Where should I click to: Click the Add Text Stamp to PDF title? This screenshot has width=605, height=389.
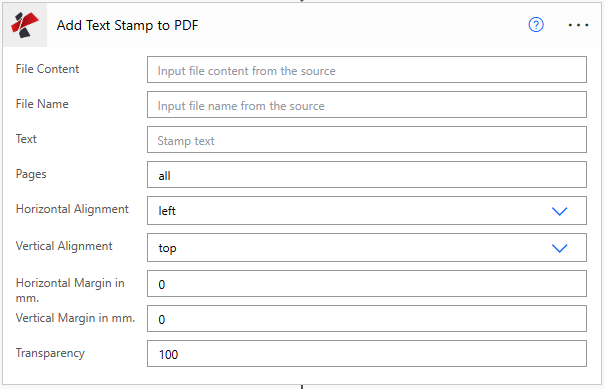[x=127, y=25]
